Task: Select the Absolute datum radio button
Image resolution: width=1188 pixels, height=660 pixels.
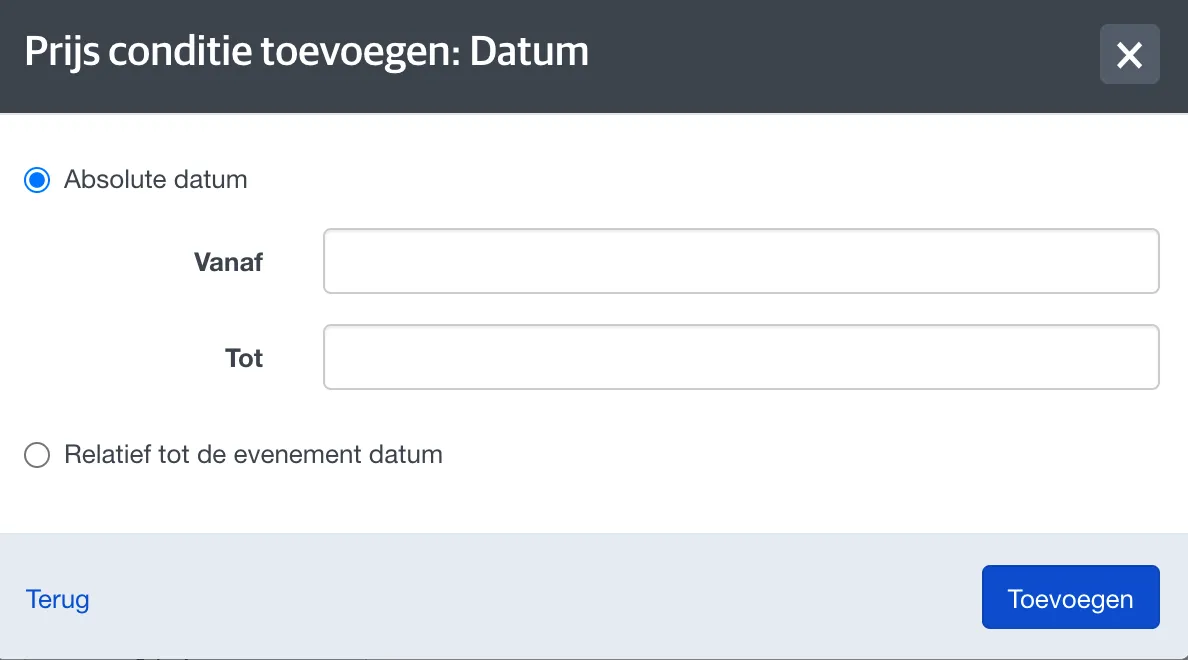Action: click(x=37, y=180)
